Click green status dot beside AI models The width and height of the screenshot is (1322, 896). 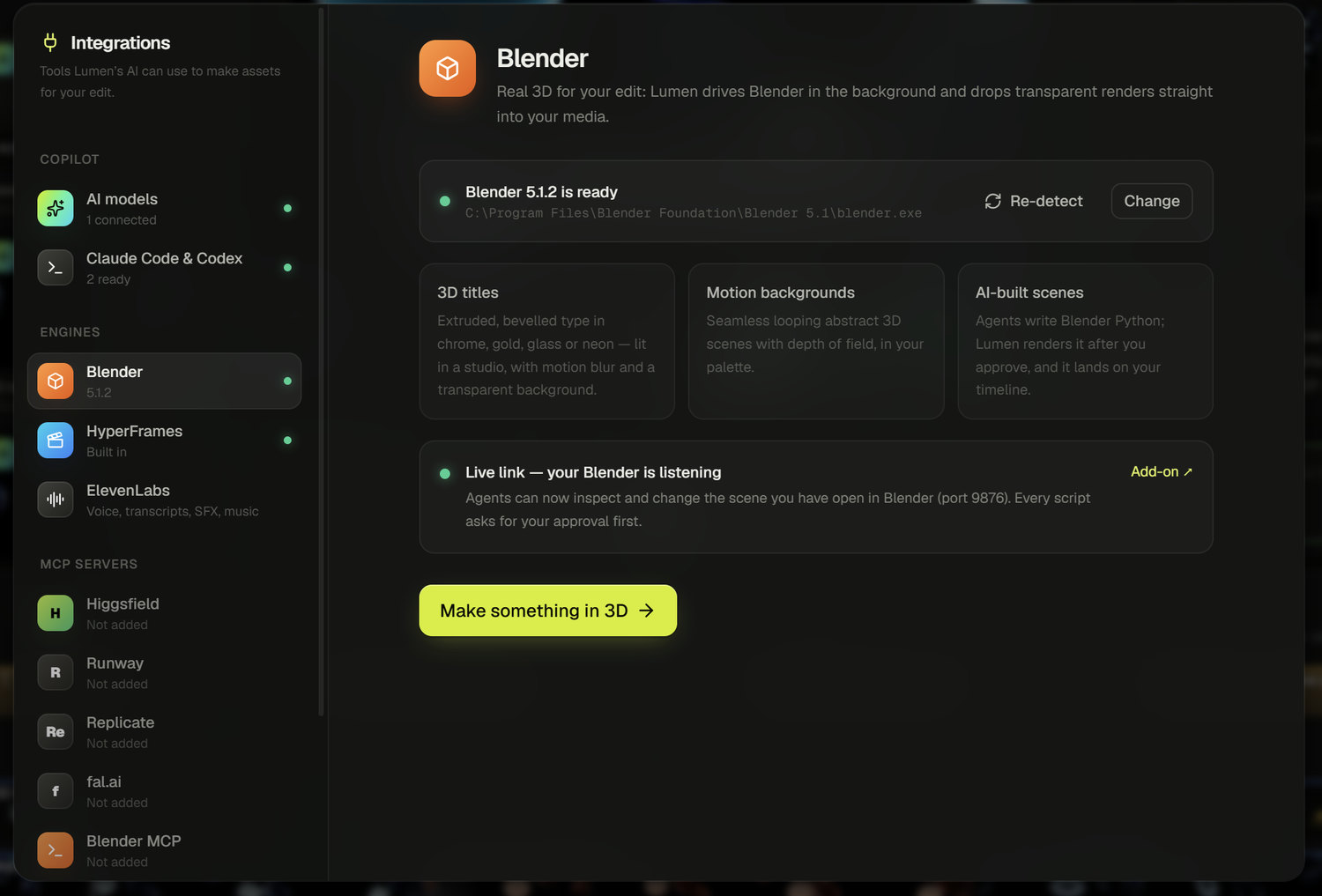(x=287, y=208)
